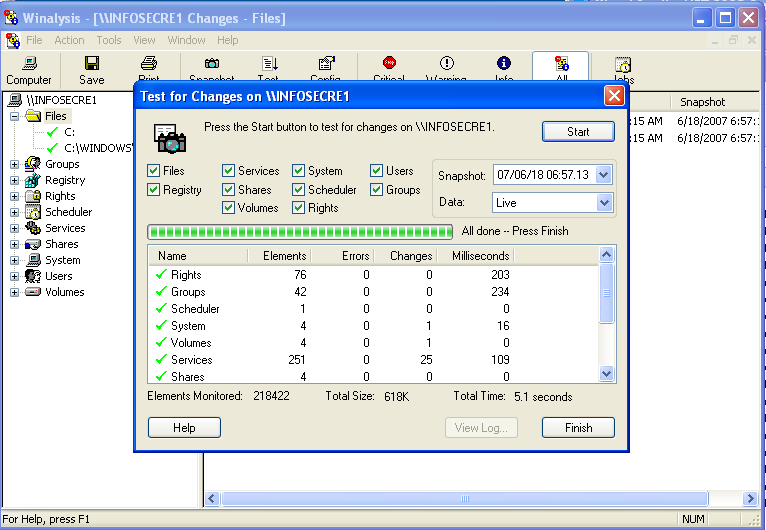Select the Groups tree node icon
Image resolution: width=766 pixels, height=530 pixels.
[33, 164]
